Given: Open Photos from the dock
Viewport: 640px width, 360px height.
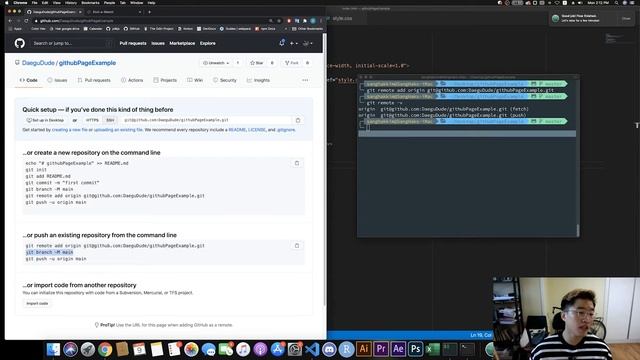Looking at the screenshot, I should pos(191,349).
